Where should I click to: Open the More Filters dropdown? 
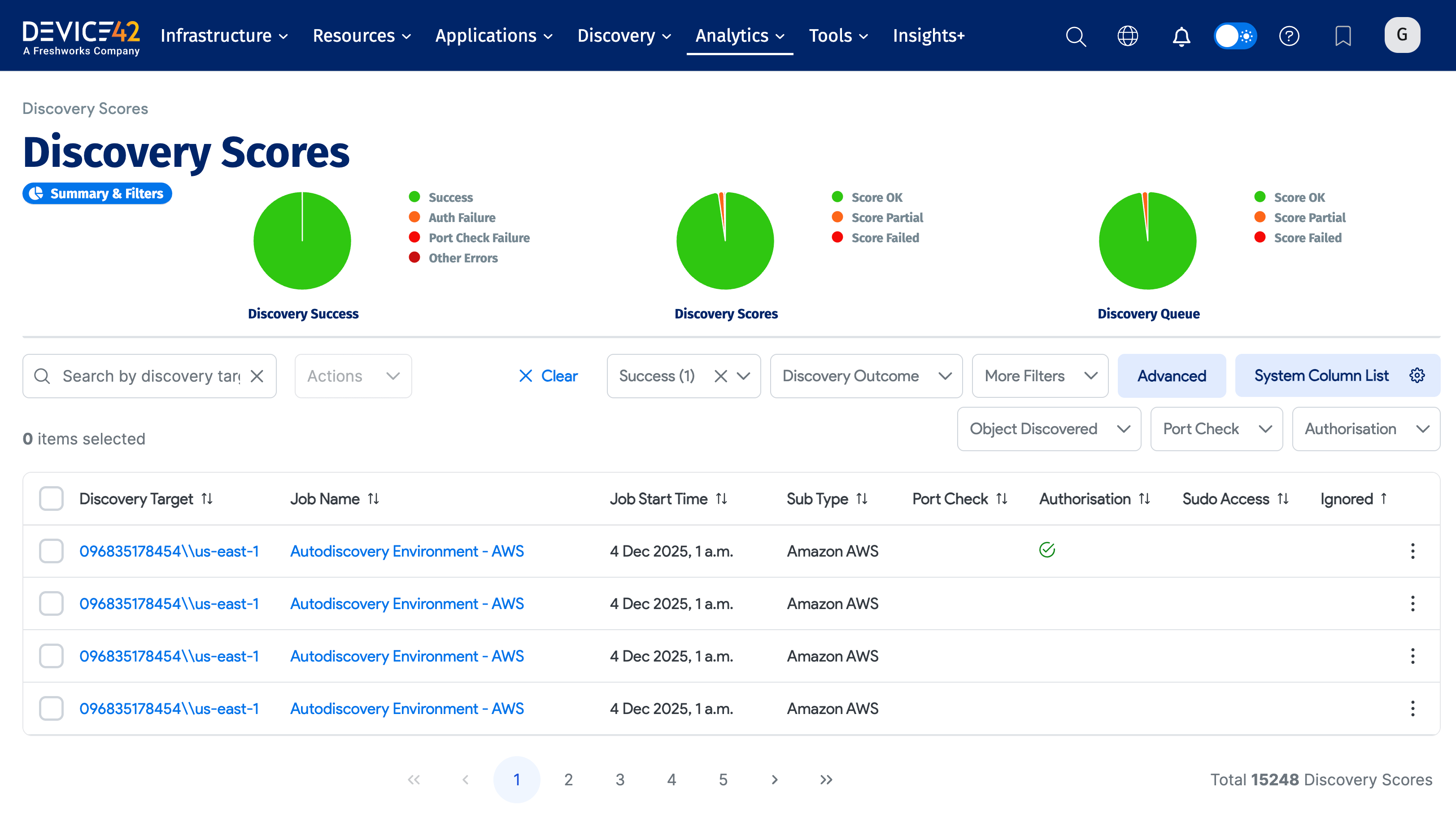(x=1040, y=376)
